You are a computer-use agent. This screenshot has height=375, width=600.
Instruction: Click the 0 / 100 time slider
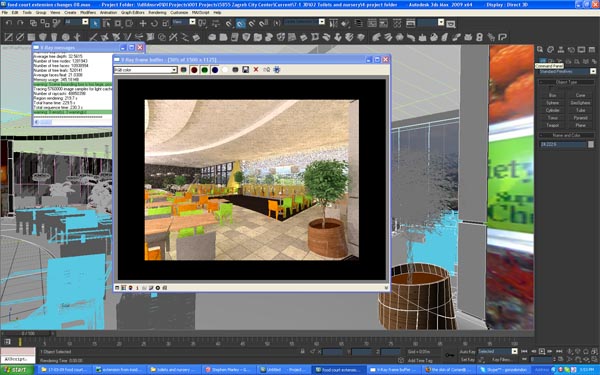click(x=28, y=334)
